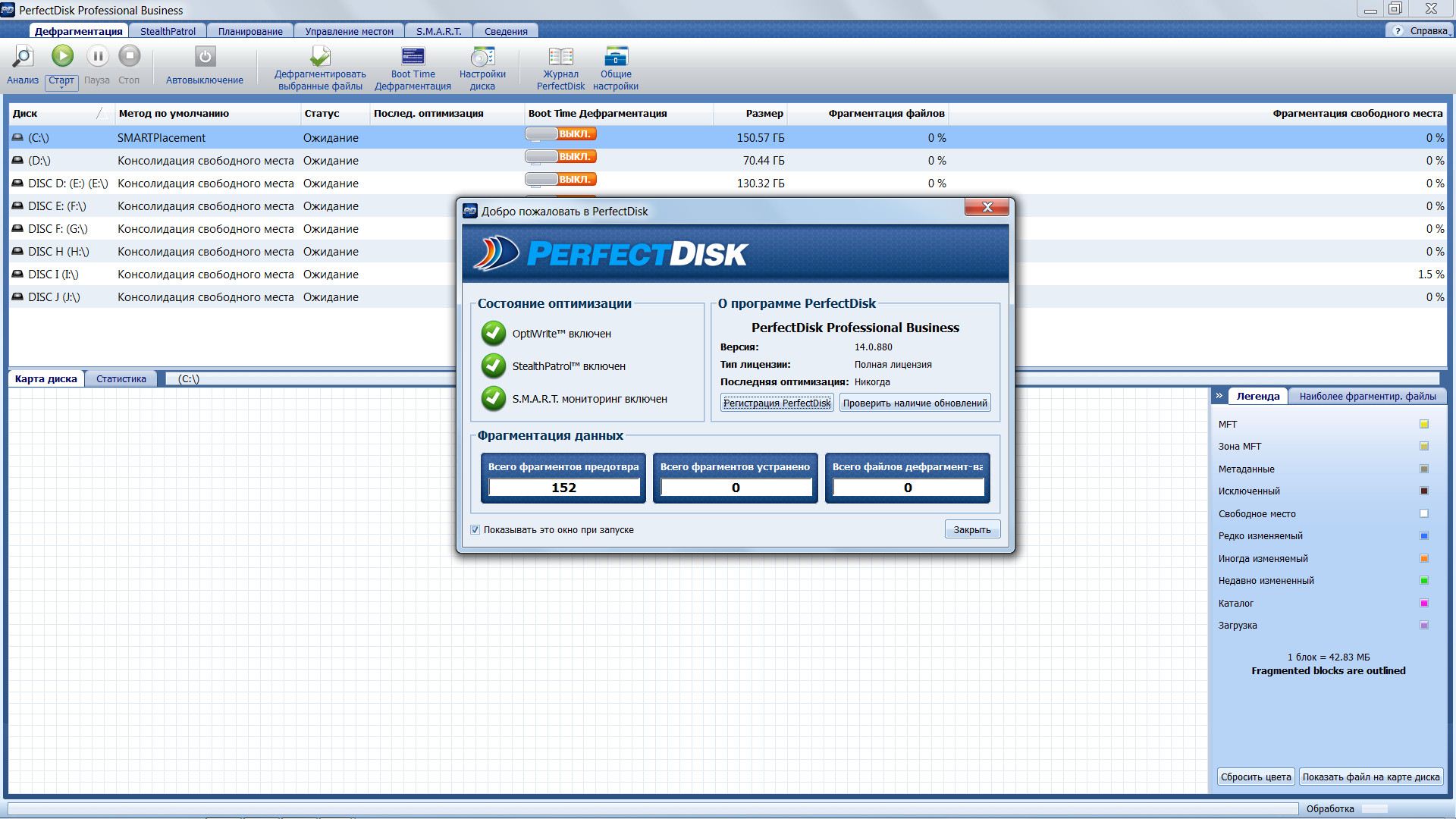This screenshot has width=1456, height=819.
Task: Select the (C:\) drive row
Action: pos(728,138)
